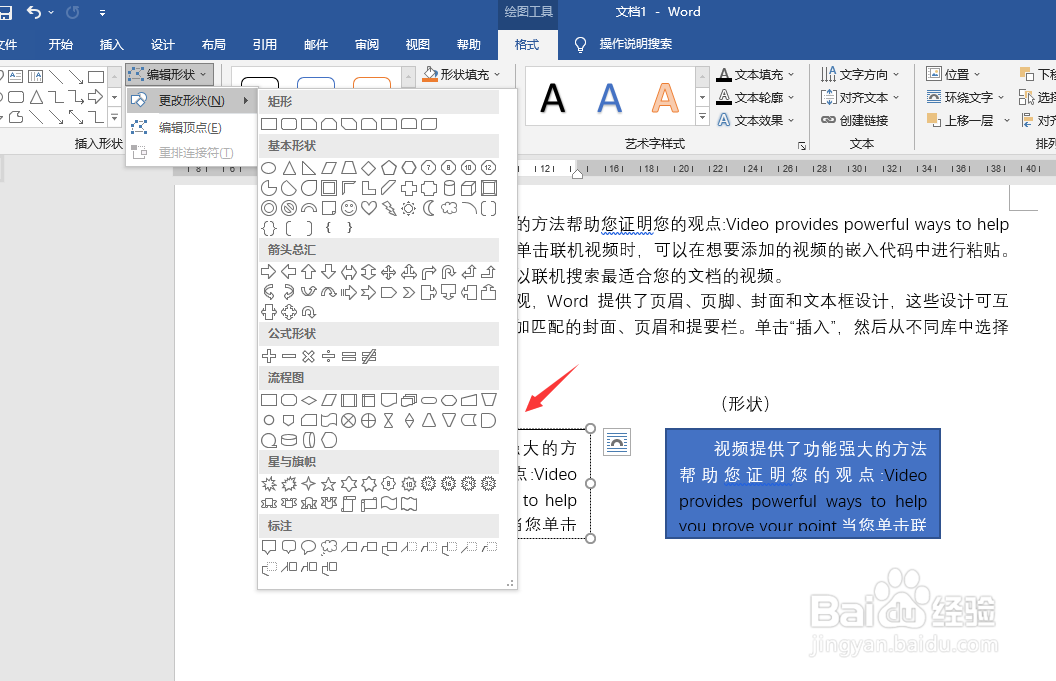Viewport: 1056px width, 681px height.
Task: Choose the cloud basic shape
Action: pyautogui.click(x=449, y=208)
